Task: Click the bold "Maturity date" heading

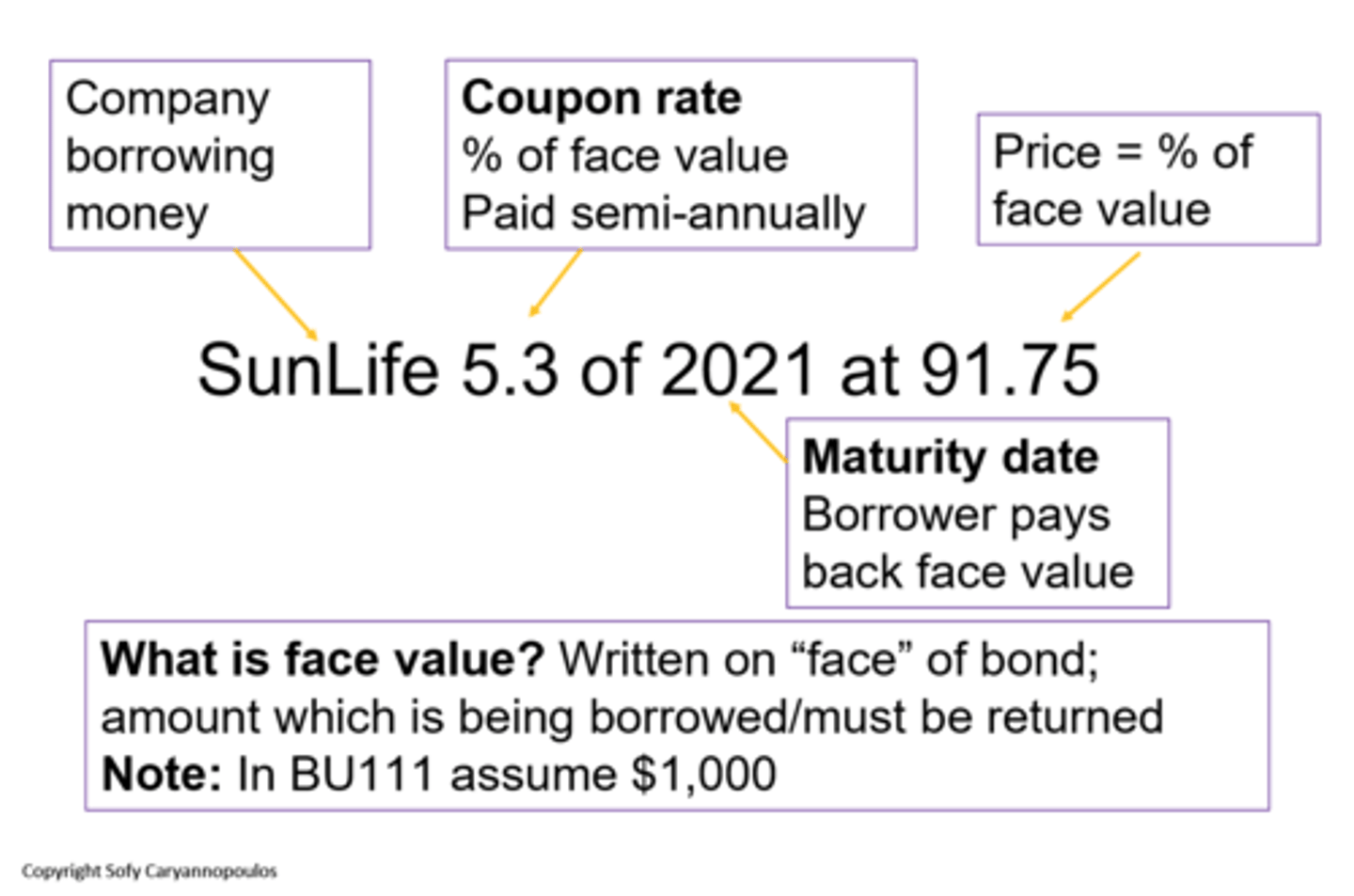Action: [950, 457]
